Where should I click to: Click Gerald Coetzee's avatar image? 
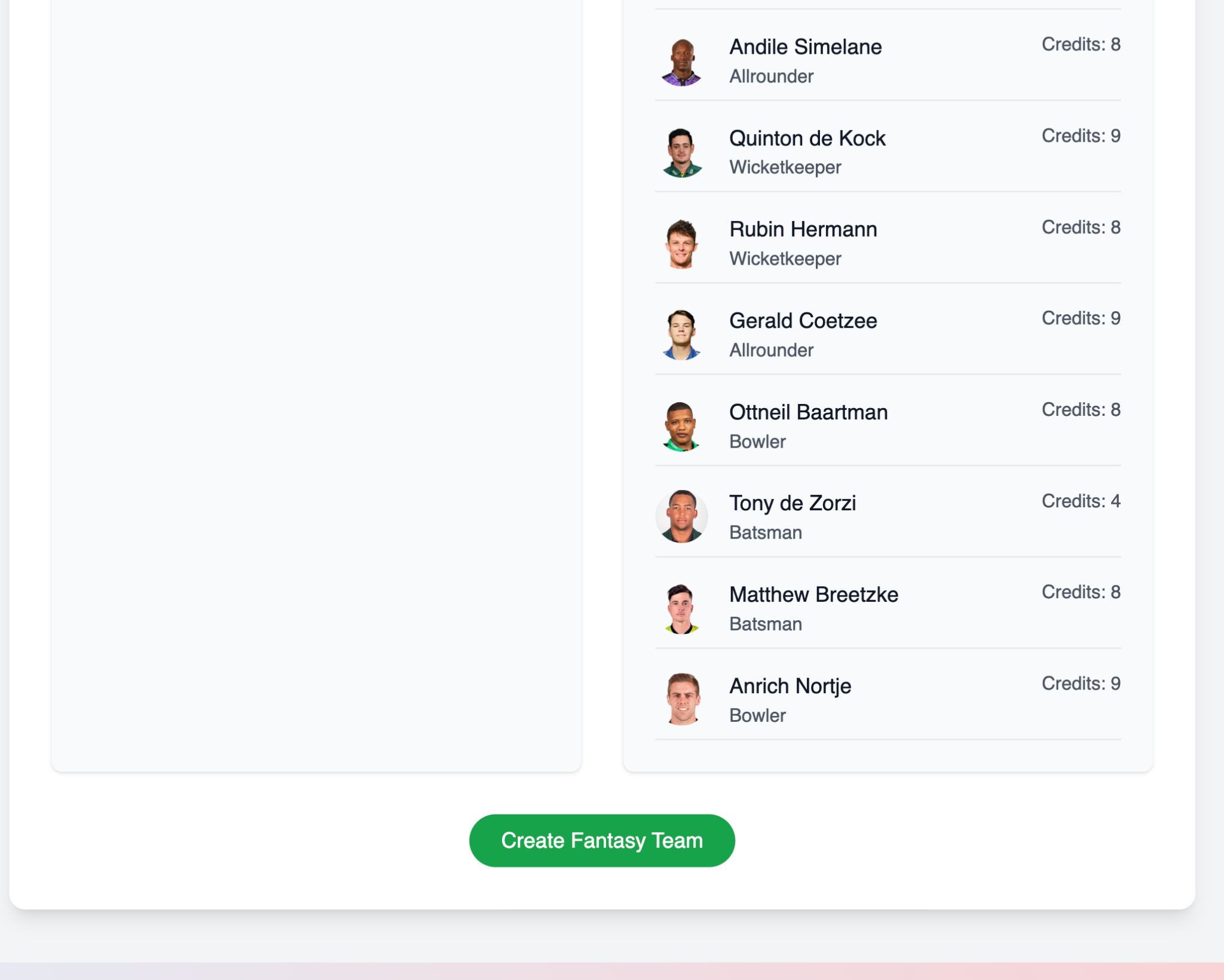681,335
